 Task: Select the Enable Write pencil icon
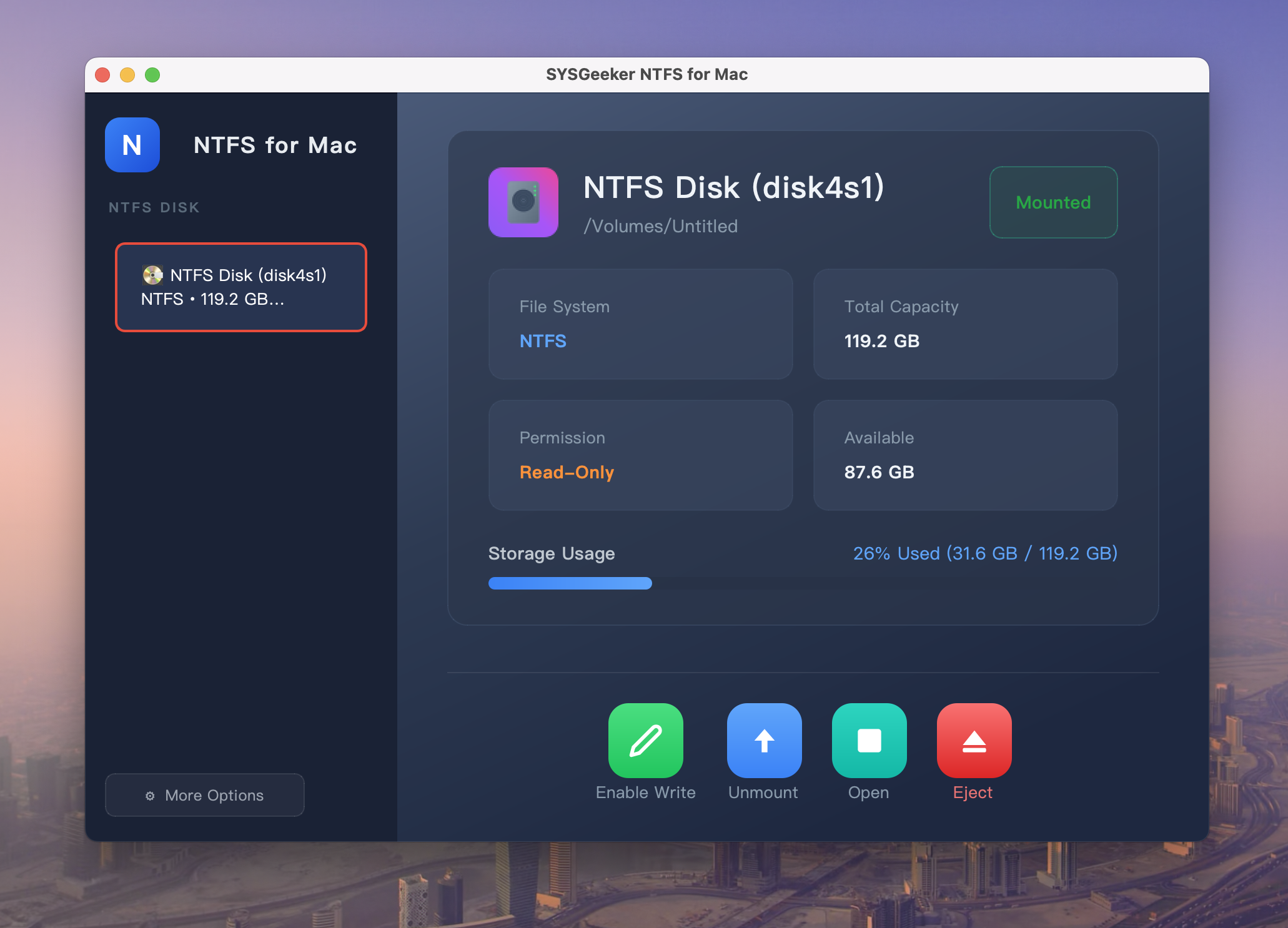point(645,741)
